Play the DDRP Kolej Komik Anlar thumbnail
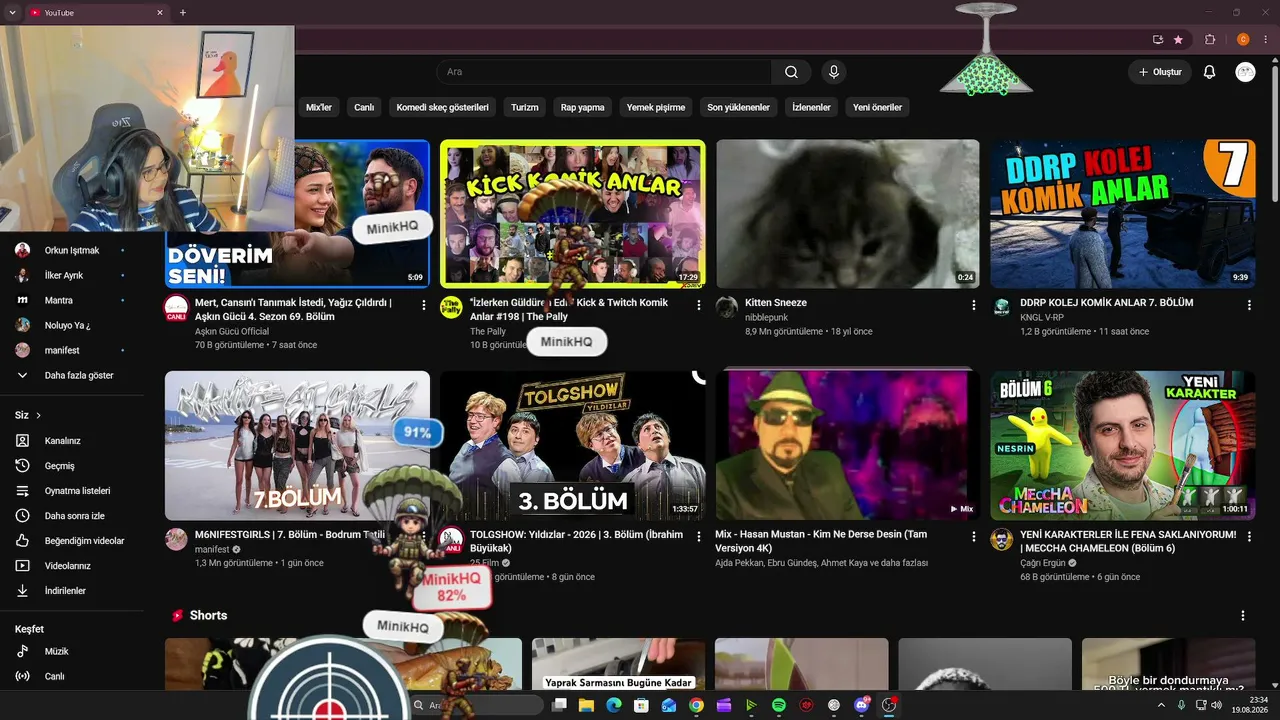 click(1123, 214)
